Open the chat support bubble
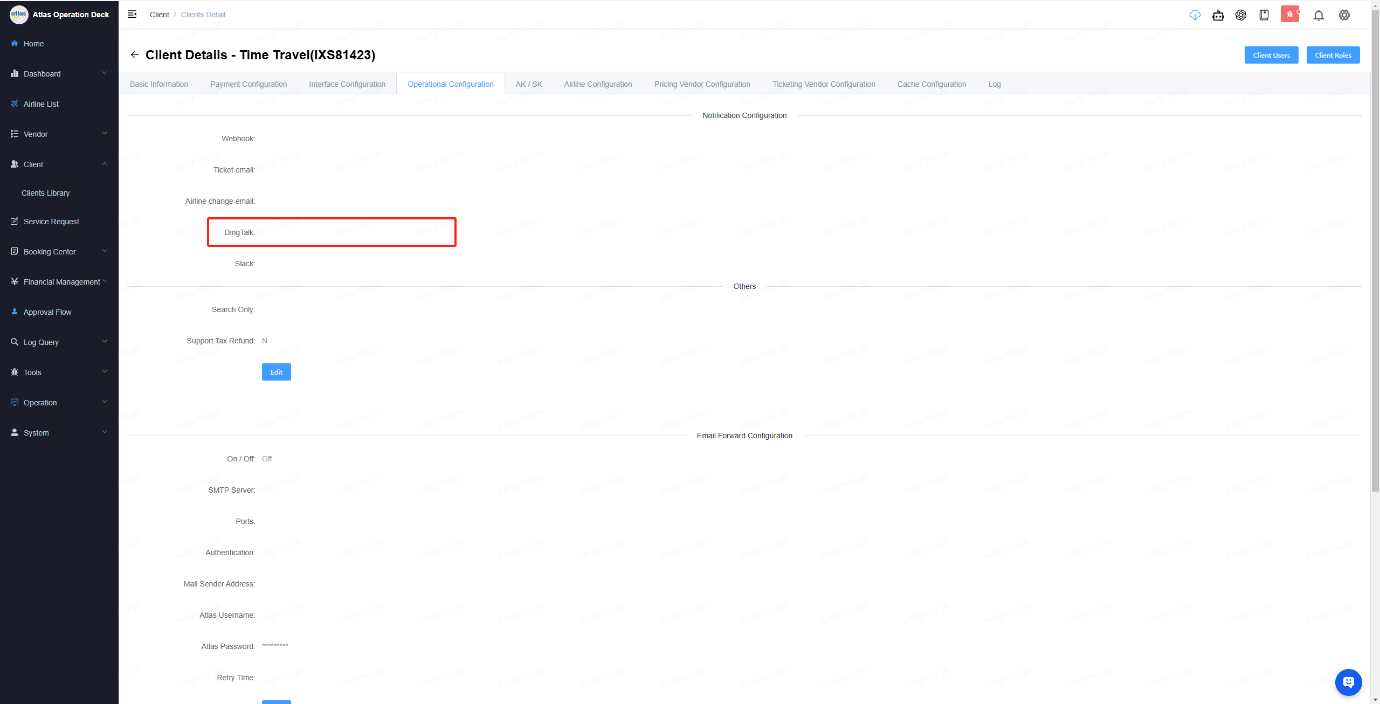Viewport: 1380px width, 704px height. tap(1348, 682)
